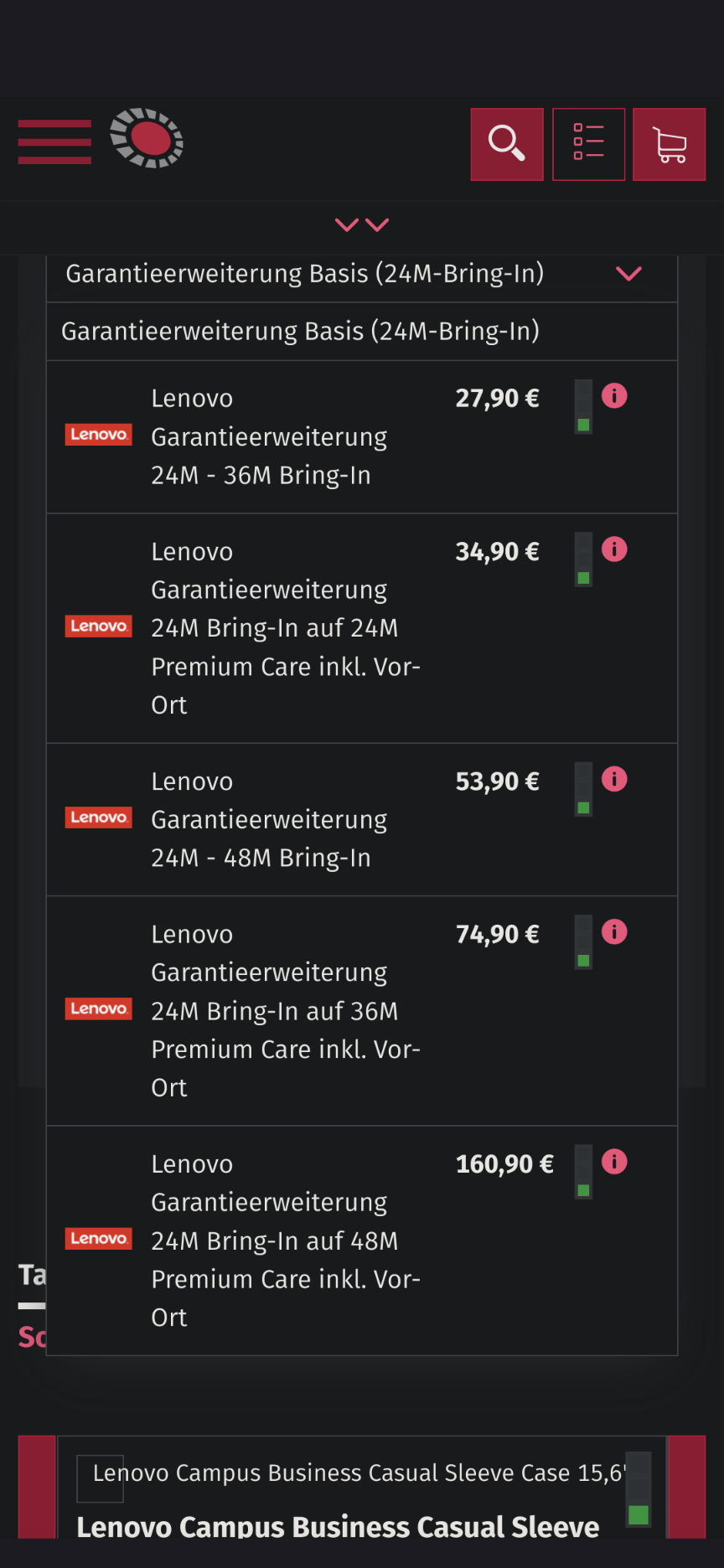Screen dimensions: 724x1568
Task: Choose Garantieerweiterung 24M - 36M Bring-In
Action: [x=268, y=436]
